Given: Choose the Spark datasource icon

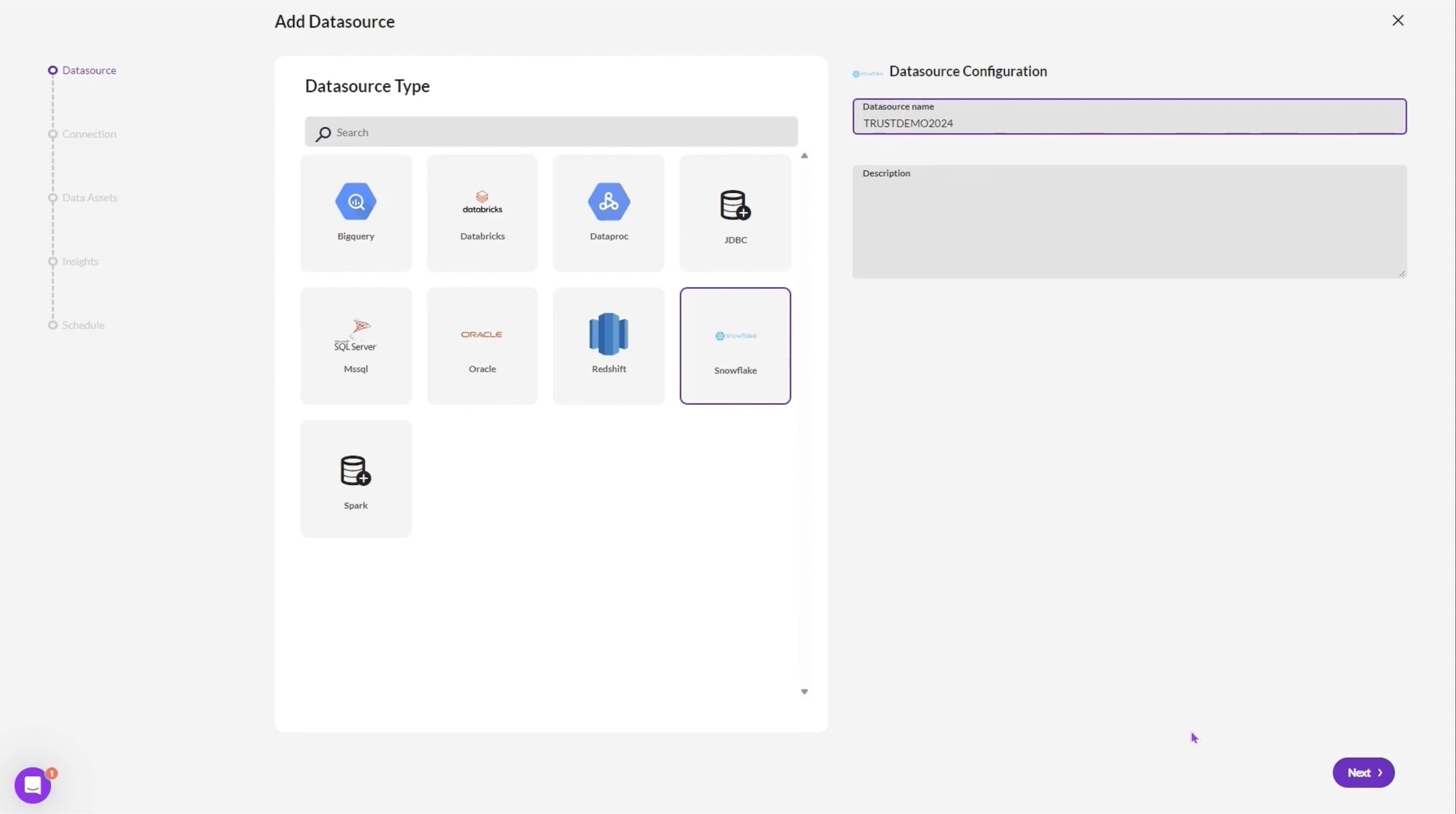Looking at the screenshot, I should [x=355, y=470].
